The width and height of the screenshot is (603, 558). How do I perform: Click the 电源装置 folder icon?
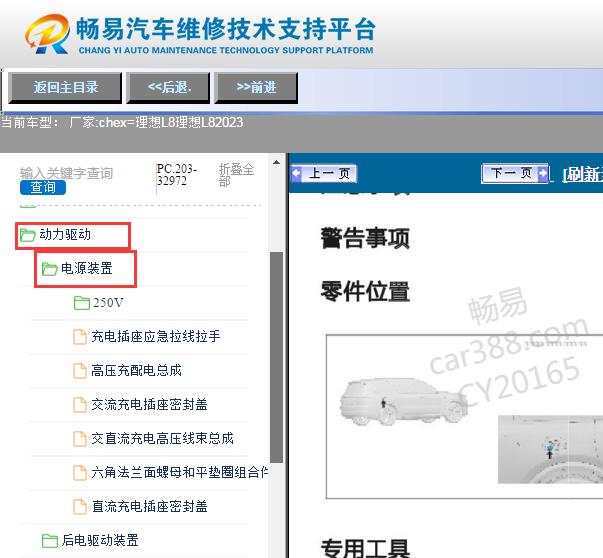coord(50,269)
